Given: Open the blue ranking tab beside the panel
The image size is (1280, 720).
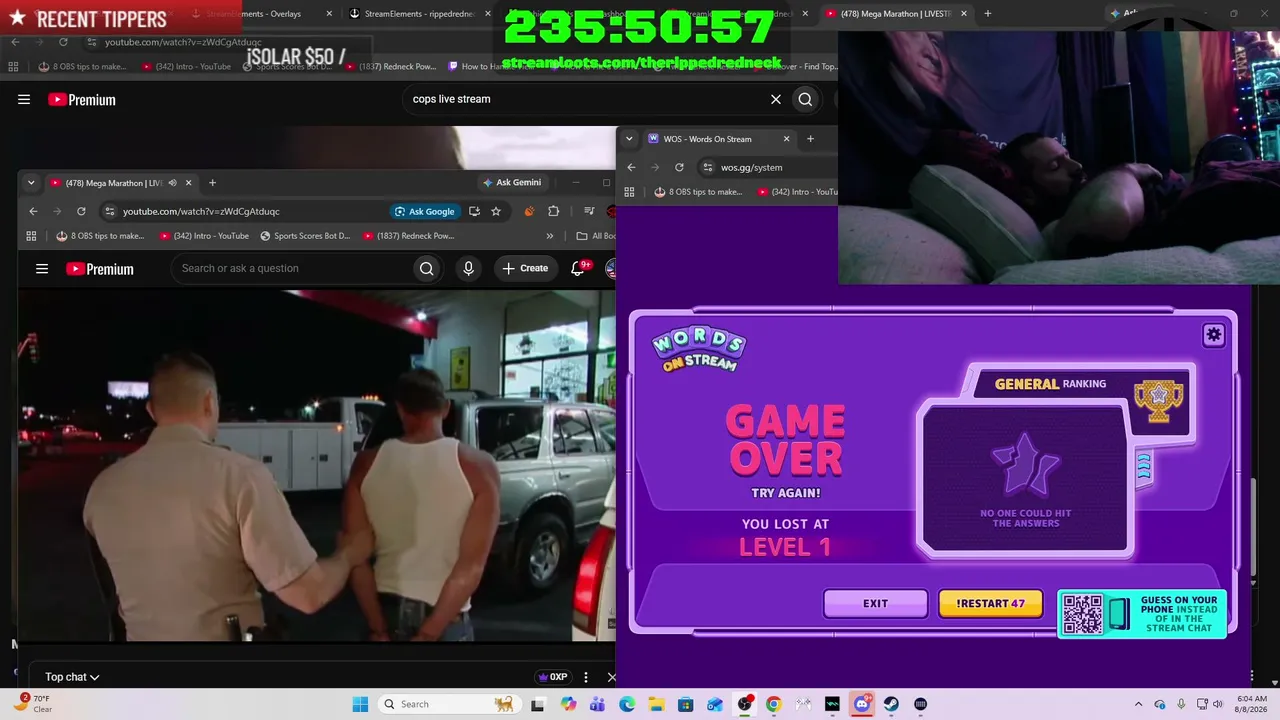Looking at the screenshot, I should [1143, 466].
